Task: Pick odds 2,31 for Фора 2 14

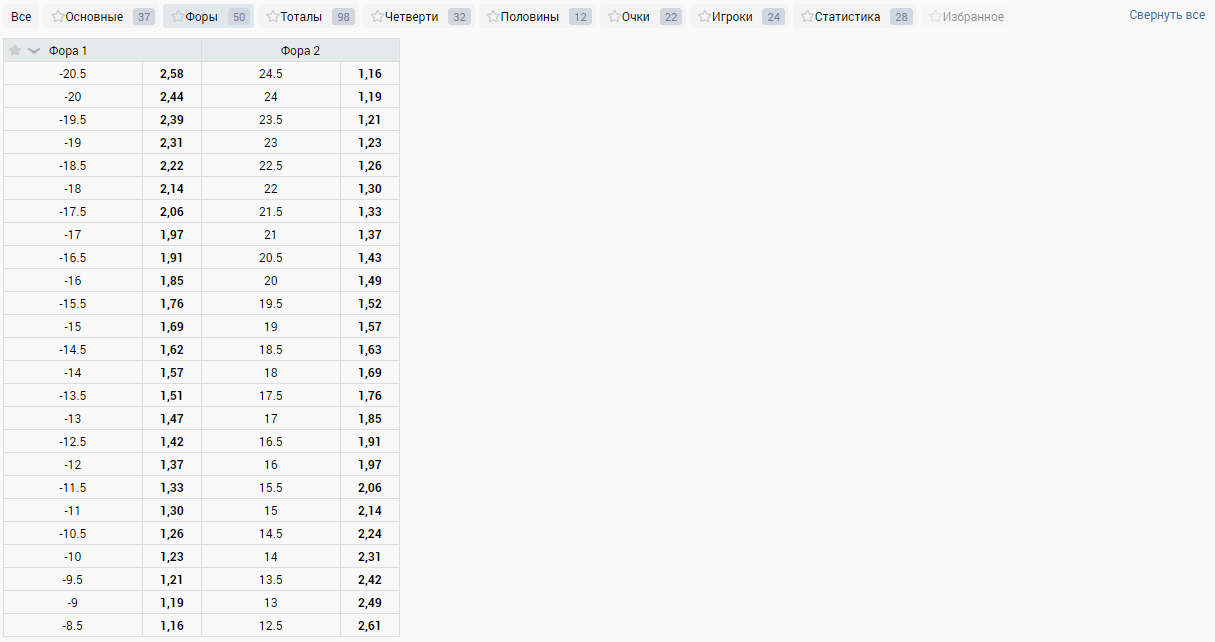Action: (370, 557)
